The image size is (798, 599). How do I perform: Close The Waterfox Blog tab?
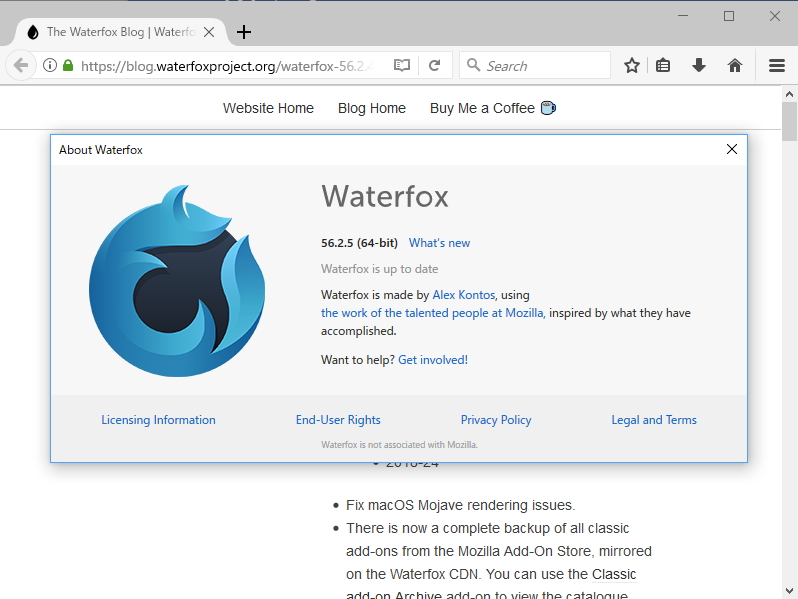coord(209,32)
